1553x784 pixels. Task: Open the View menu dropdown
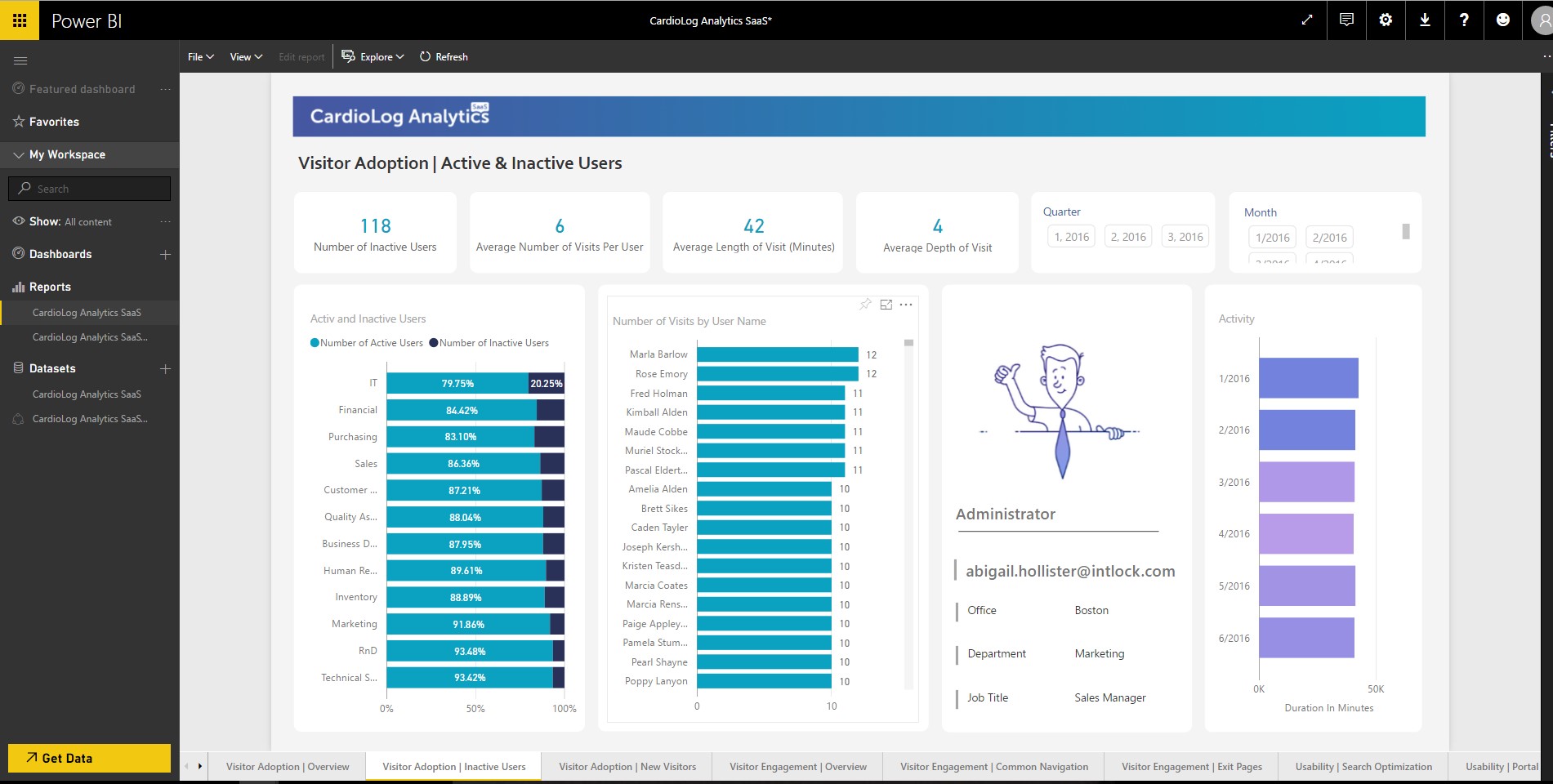(x=246, y=57)
